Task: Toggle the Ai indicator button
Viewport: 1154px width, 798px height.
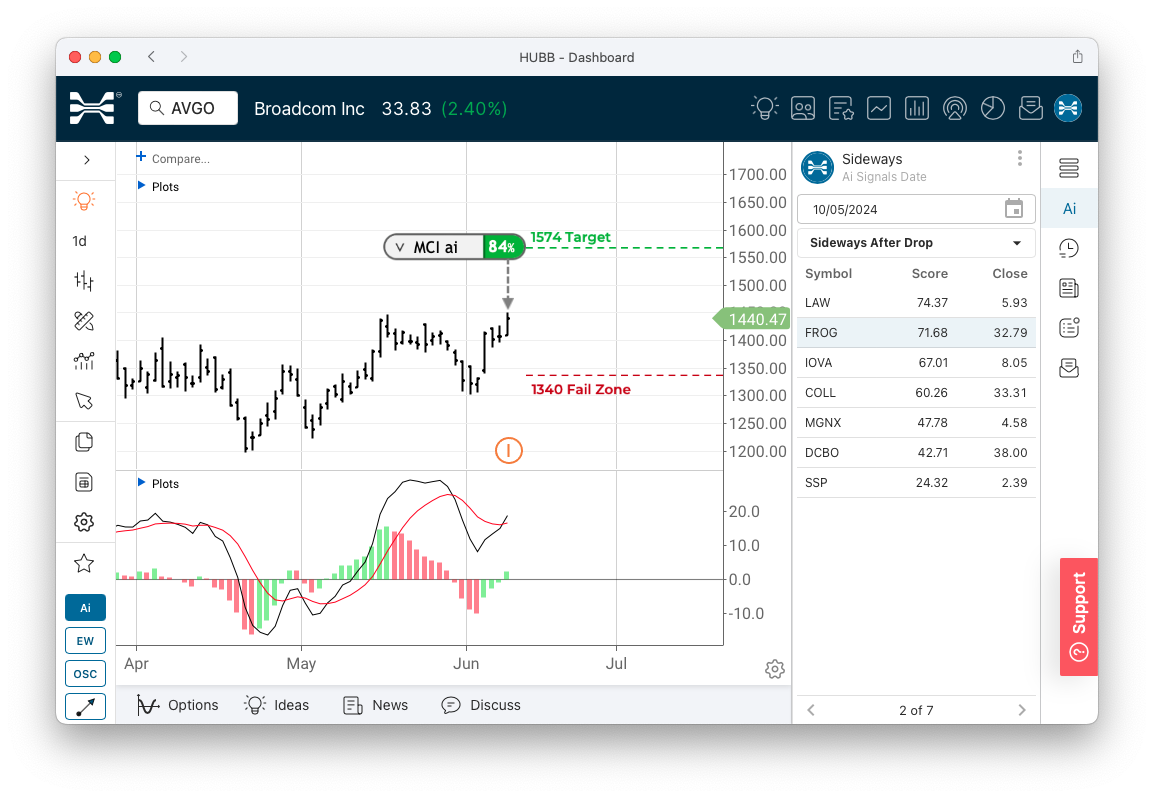Action: click(85, 607)
